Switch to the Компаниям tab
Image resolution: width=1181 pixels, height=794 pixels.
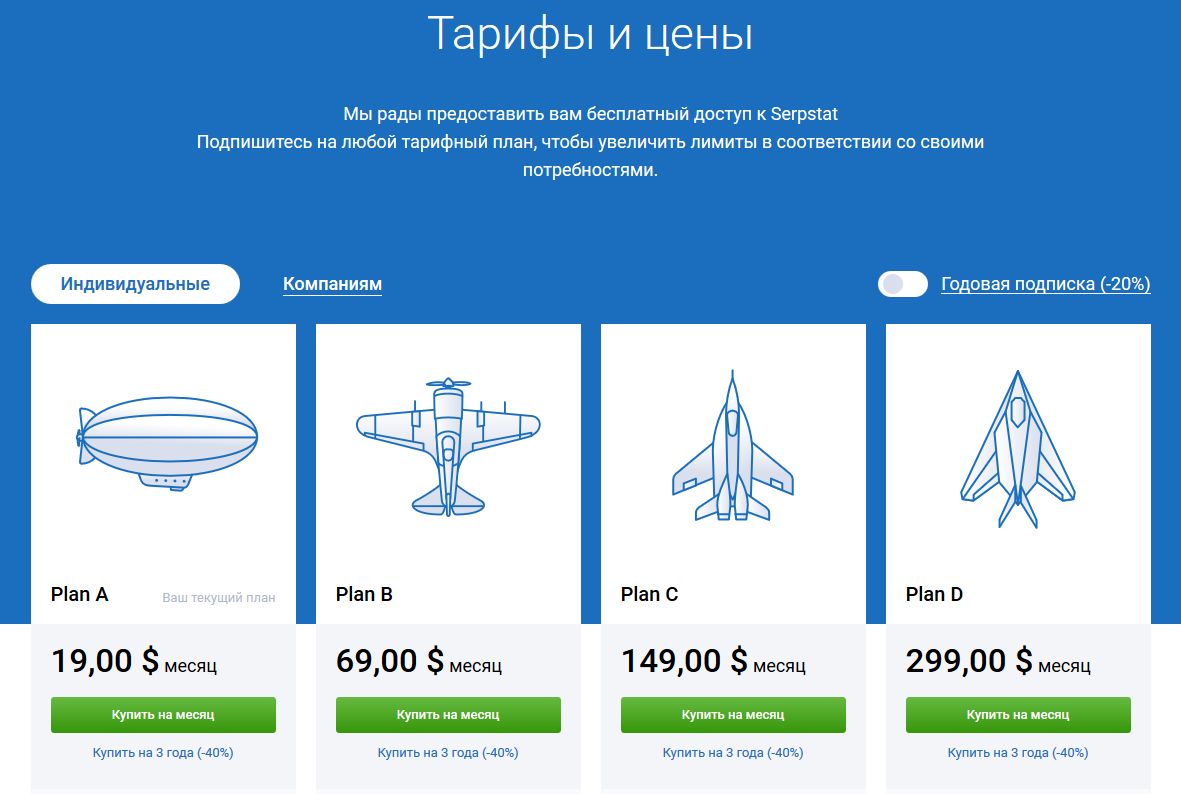[332, 284]
